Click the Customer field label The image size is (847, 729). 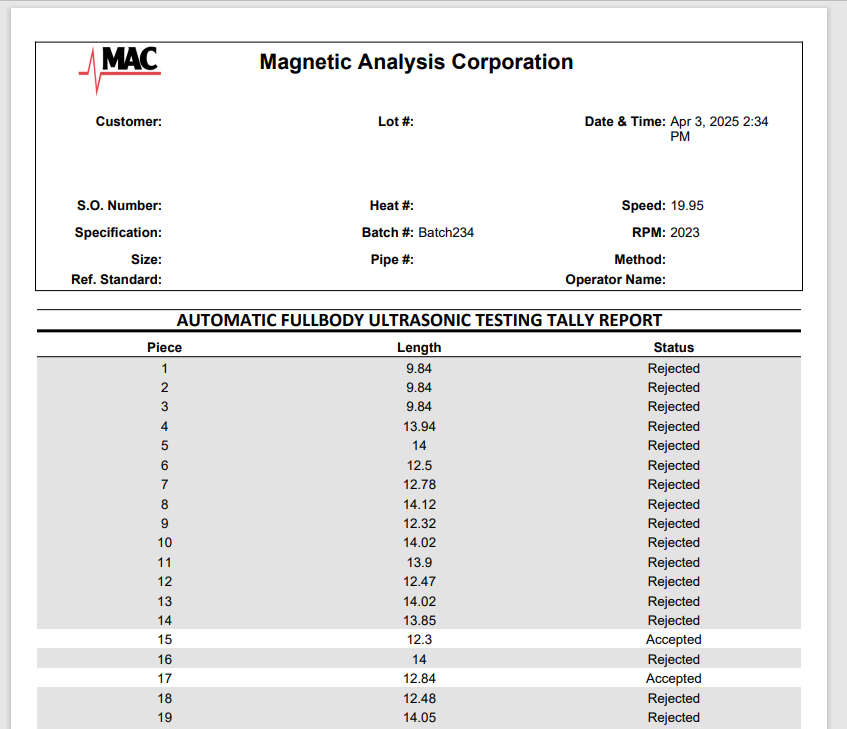(x=128, y=121)
